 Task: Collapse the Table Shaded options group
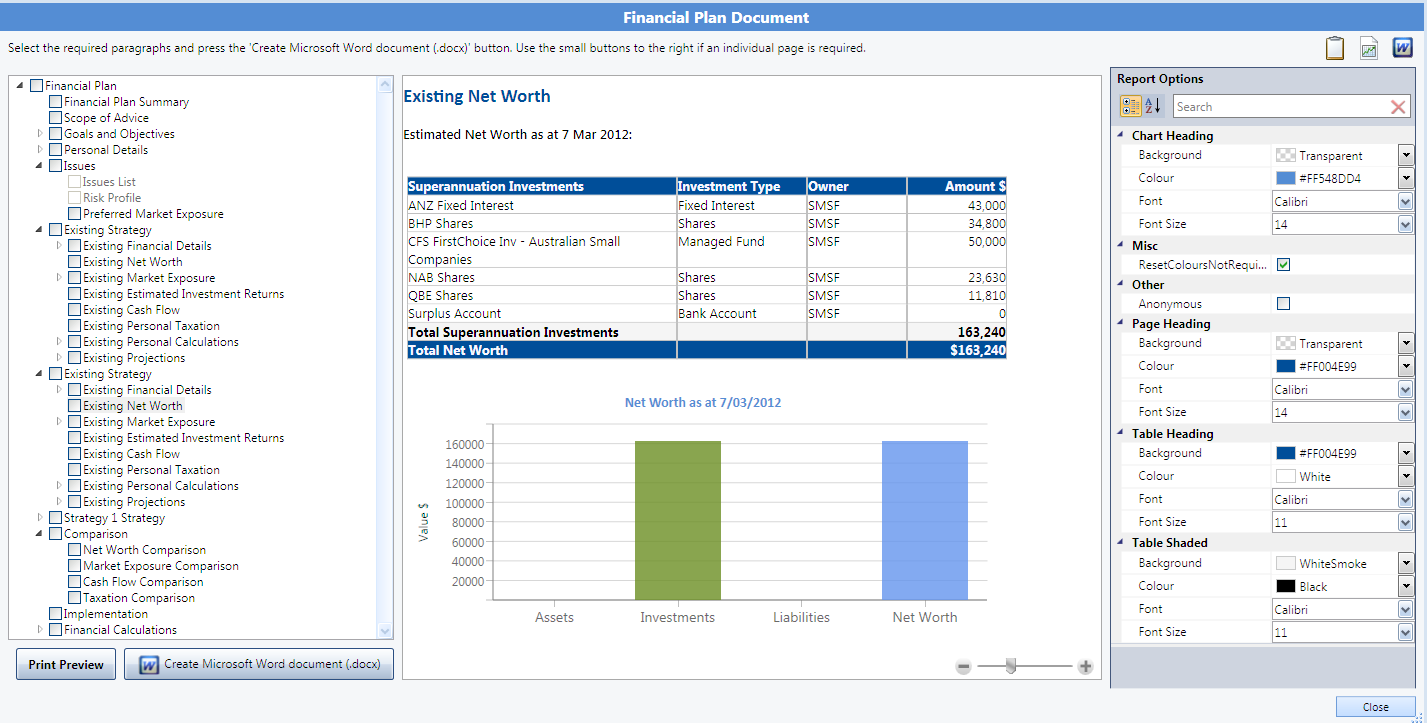(1120, 543)
